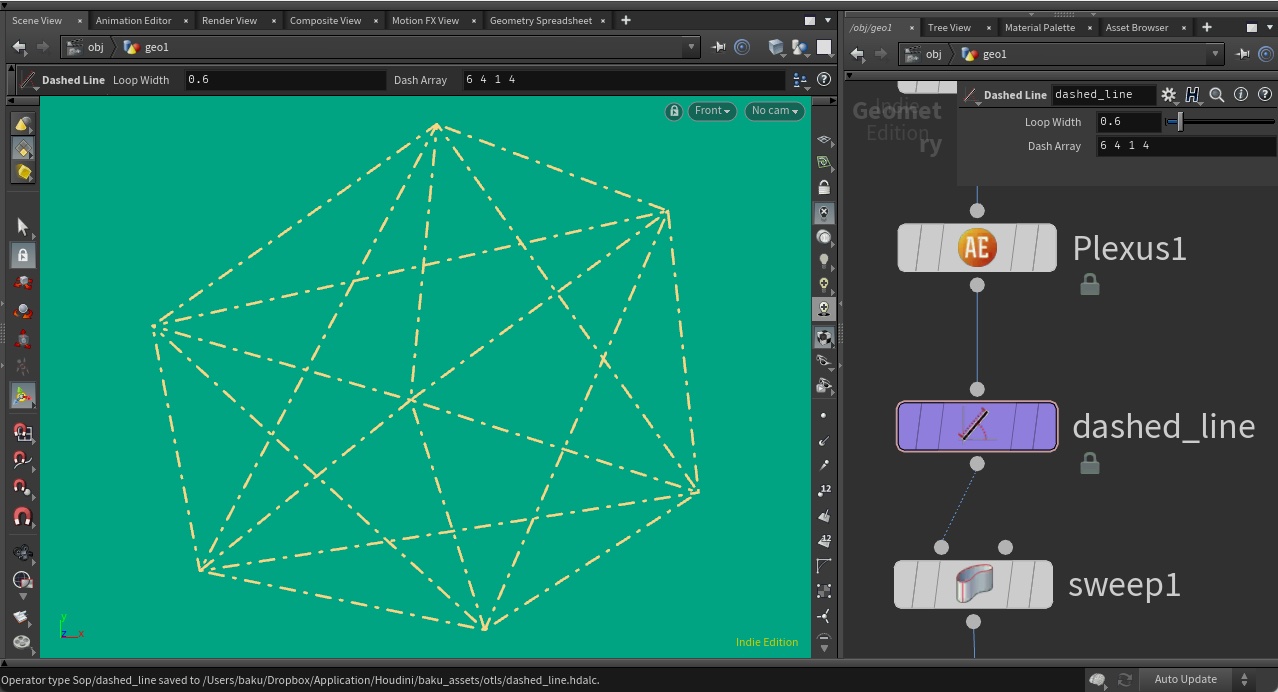This screenshot has width=1278, height=692.
Task: Click the Plexus1 node icon
Action: click(976, 247)
